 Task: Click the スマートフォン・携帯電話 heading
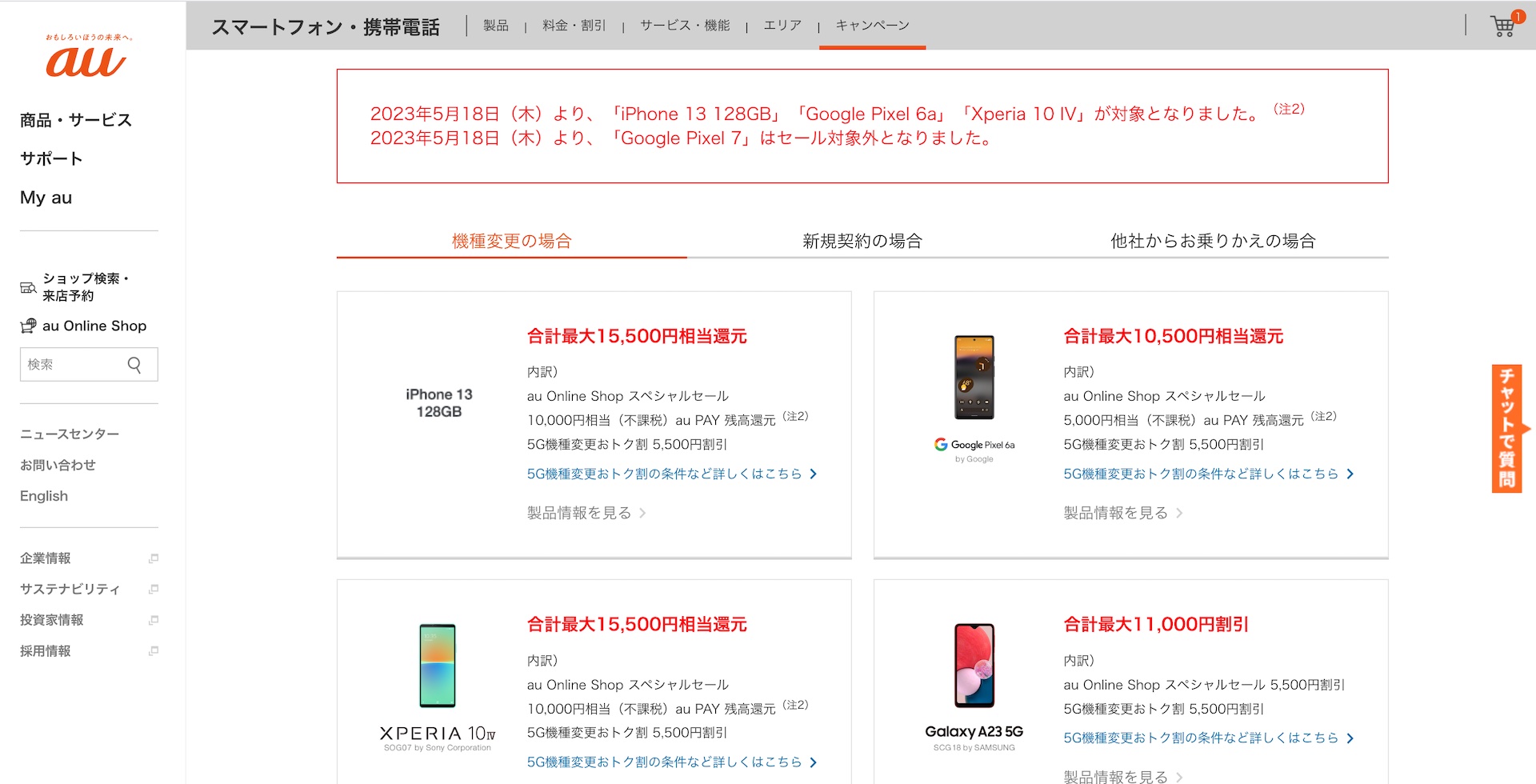326,26
